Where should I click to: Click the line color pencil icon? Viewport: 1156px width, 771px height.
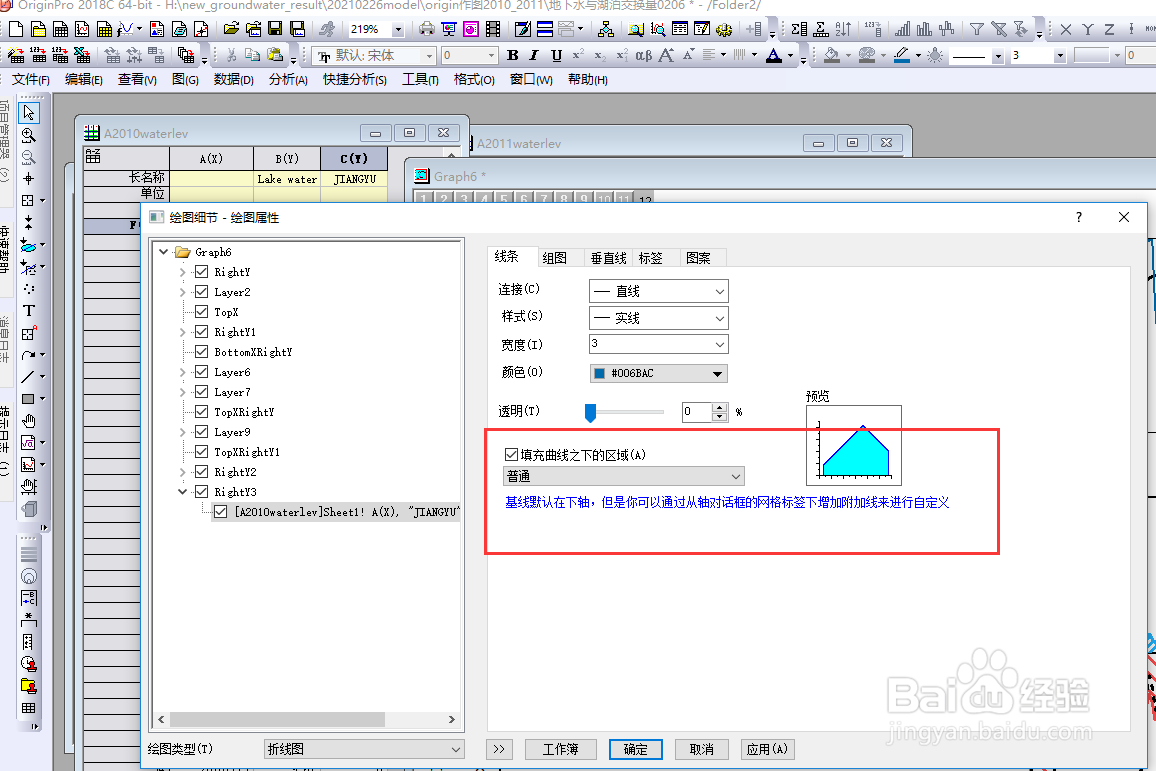point(902,55)
